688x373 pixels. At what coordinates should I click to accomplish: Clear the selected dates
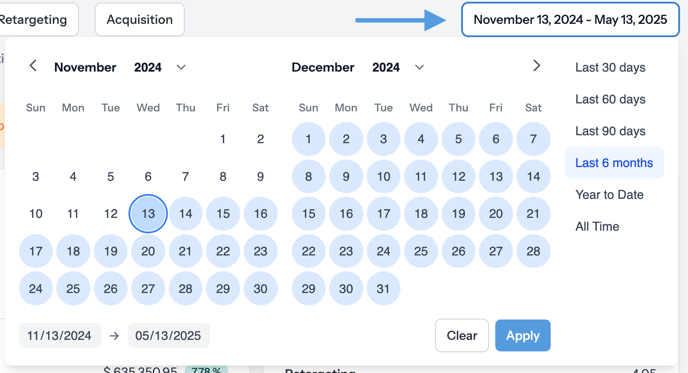(x=462, y=336)
